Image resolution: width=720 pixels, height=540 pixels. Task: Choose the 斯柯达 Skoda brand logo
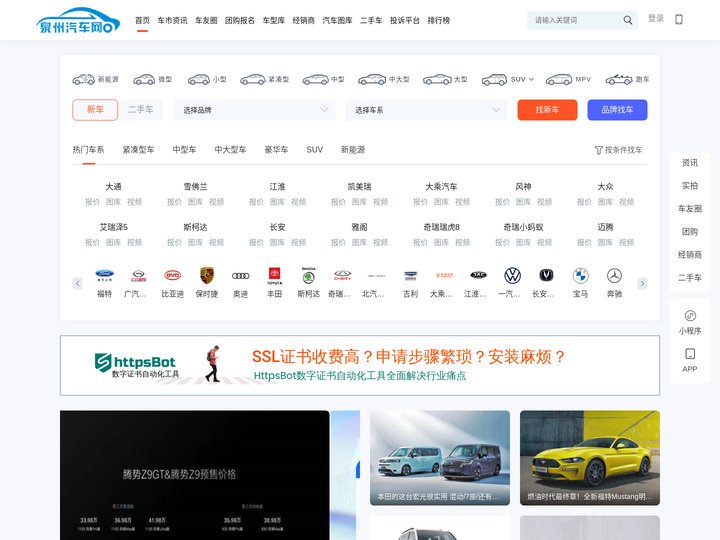pyautogui.click(x=309, y=276)
